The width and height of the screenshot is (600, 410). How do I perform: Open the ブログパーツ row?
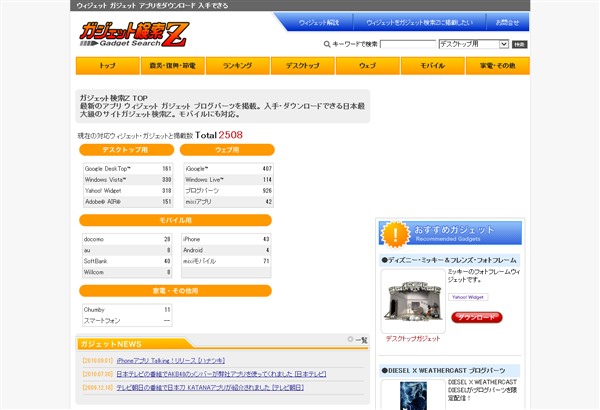228,191
